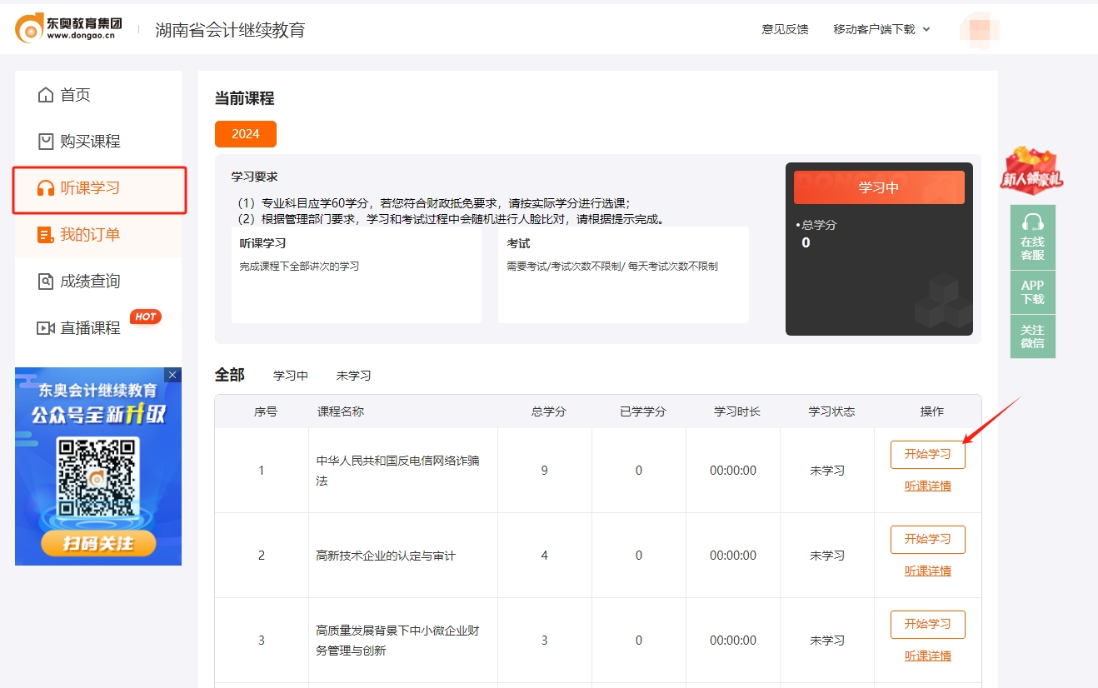Open 听课详情 for 高新技术企业的认定与审计
Image resolution: width=1098 pixels, height=688 pixels.
coord(927,571)
